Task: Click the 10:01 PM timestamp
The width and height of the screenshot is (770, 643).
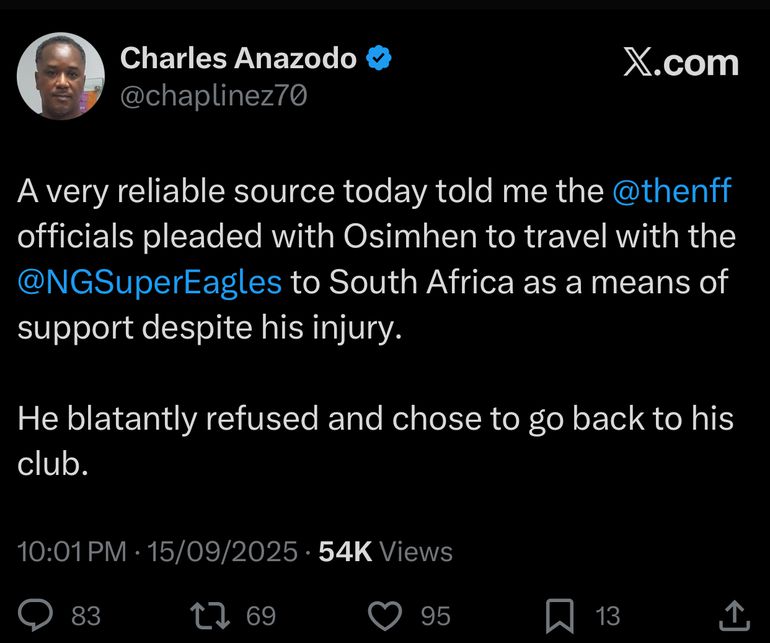Action: click(74, 551)
